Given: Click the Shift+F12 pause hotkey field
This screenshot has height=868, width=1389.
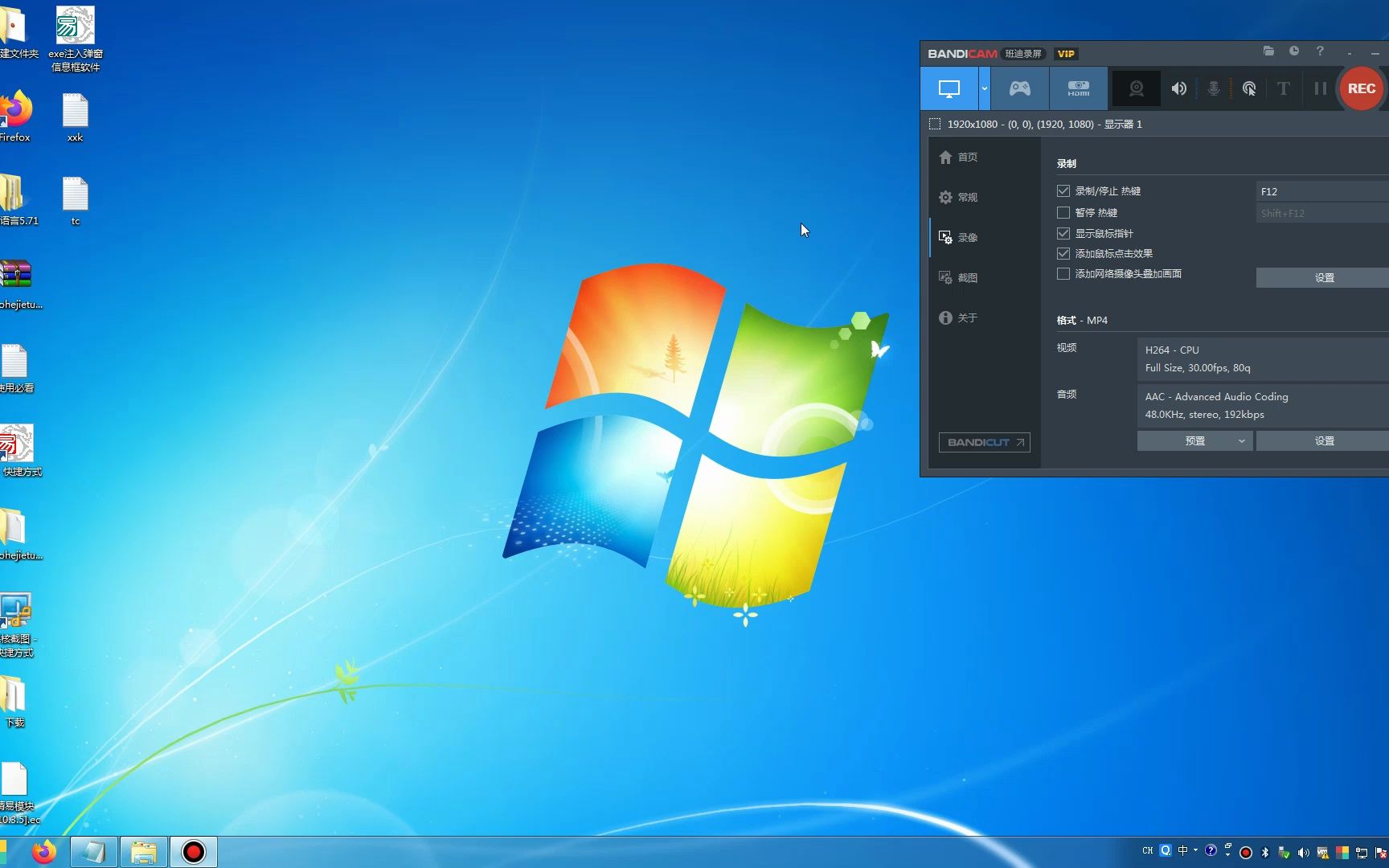Looking at the screenshot, I should (1322, 213).
